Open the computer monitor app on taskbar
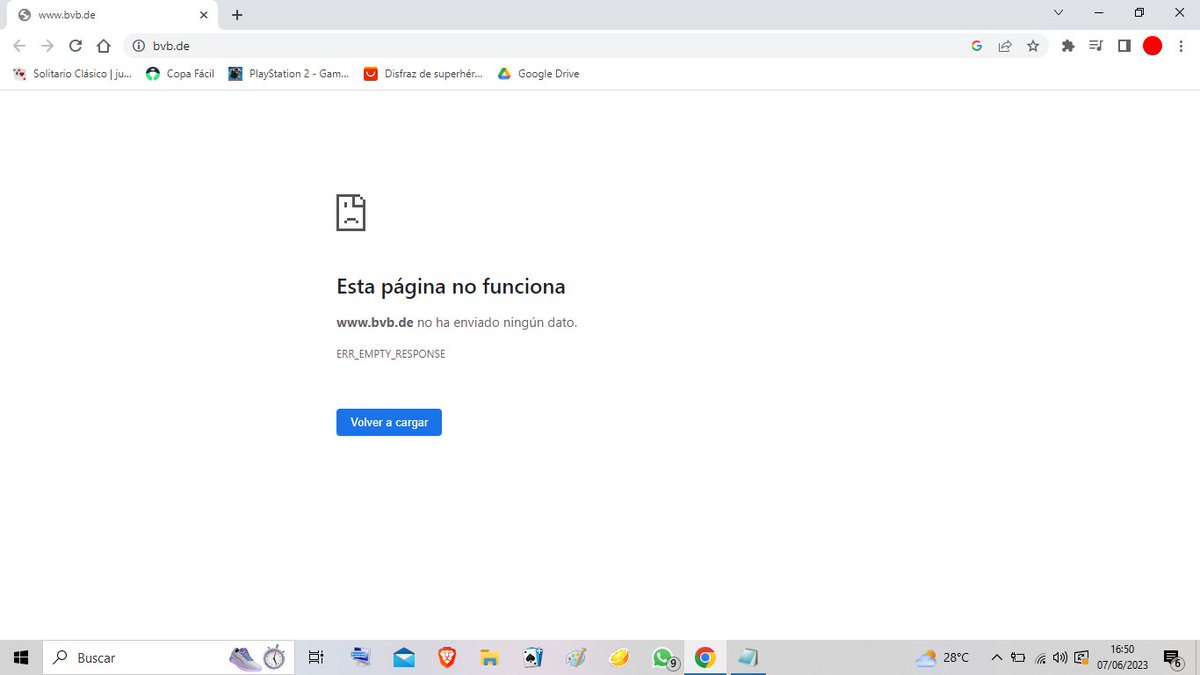The image size is (1200, 675). 361,657
